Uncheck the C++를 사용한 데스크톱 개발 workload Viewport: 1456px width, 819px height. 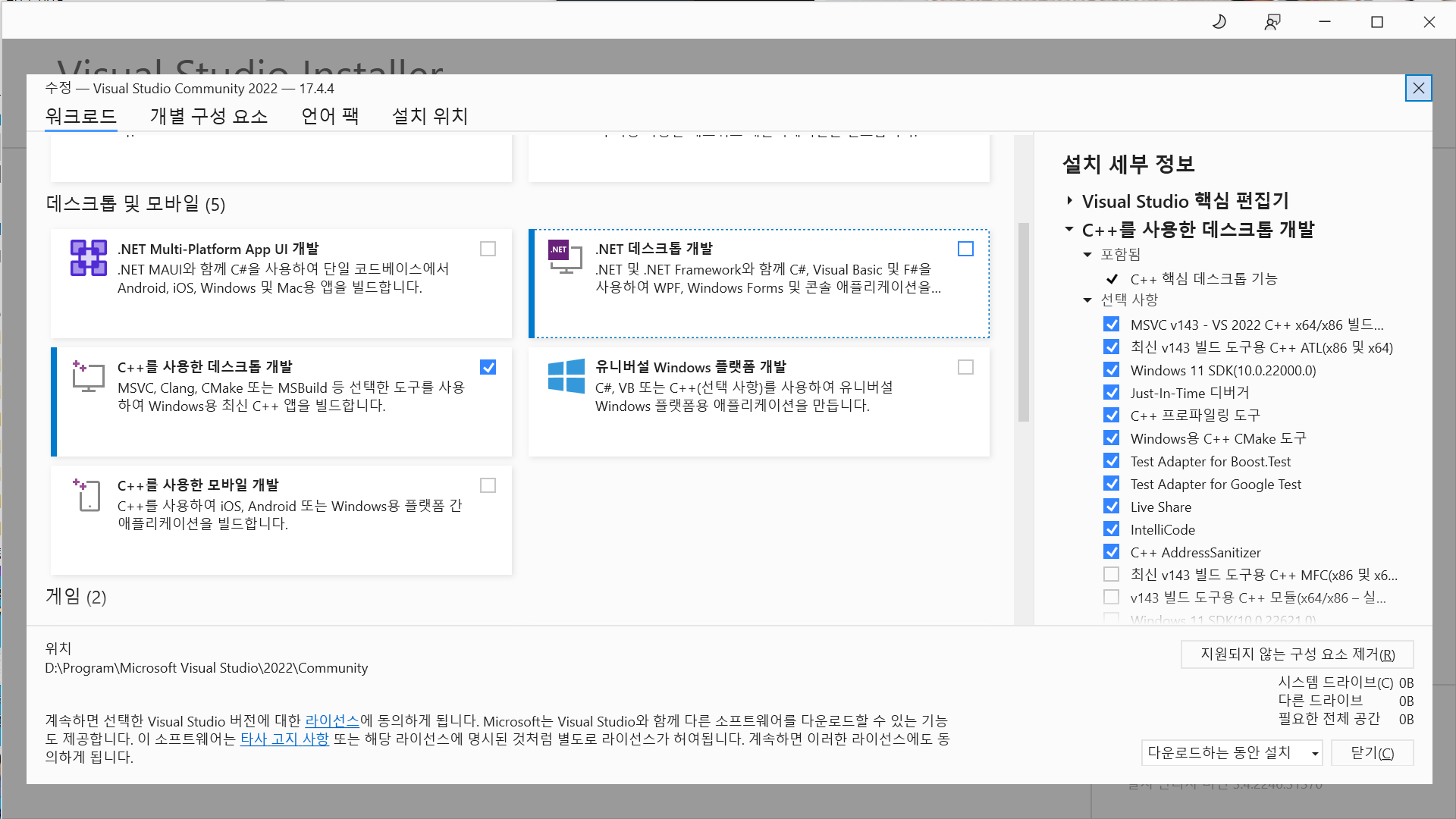coord(488,367)
